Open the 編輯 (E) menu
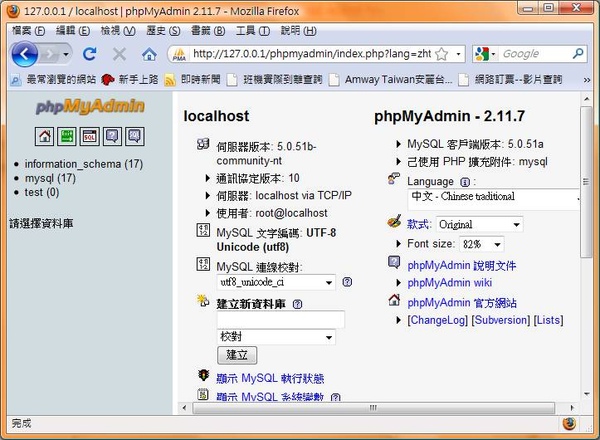600x440 pixels. pos(73,31)
